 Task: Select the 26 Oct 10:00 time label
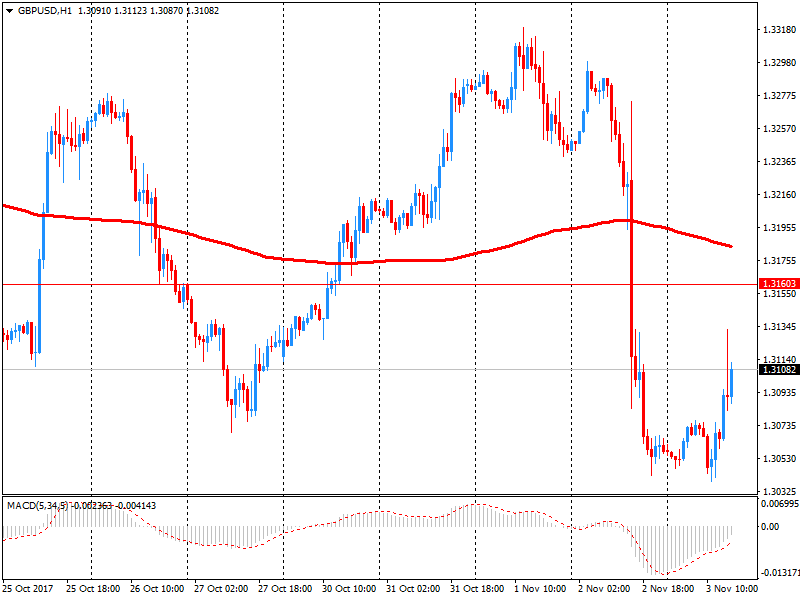157,589
